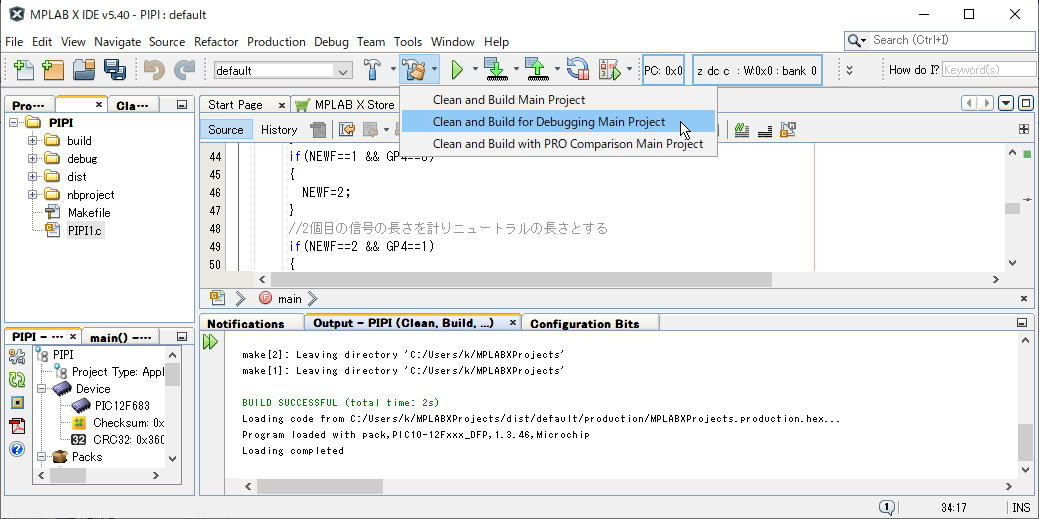Screen dimensions: 1039x519
Task: Click the rightmost icon in editor toolbar
Action: pyautogui.click(x=788, y=130)
